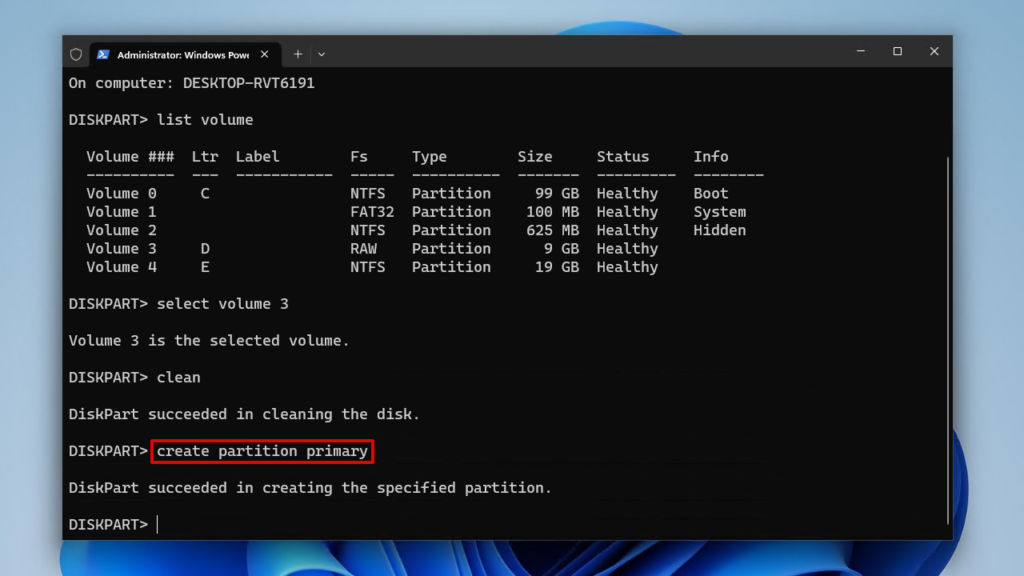Click the X icon on the PowerShell tab

coord(264,54)
